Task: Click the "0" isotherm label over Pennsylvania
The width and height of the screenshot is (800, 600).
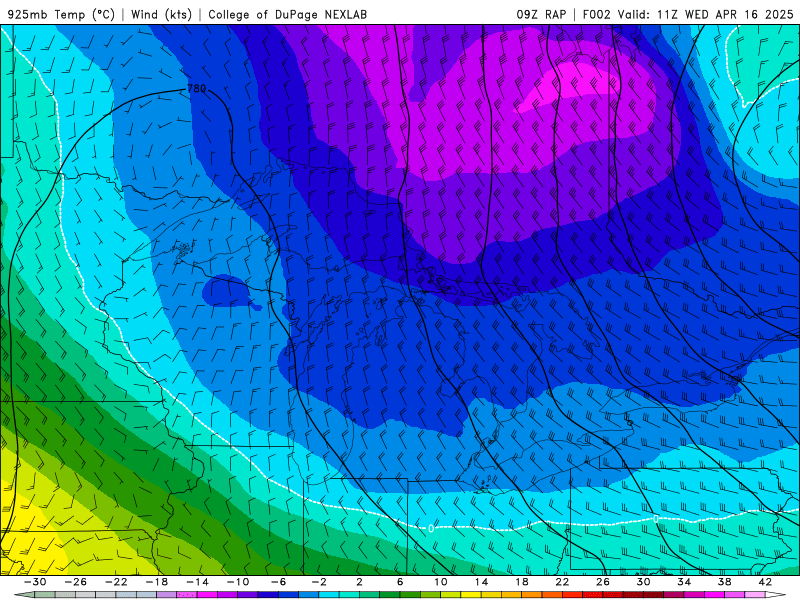Action: 656,519
